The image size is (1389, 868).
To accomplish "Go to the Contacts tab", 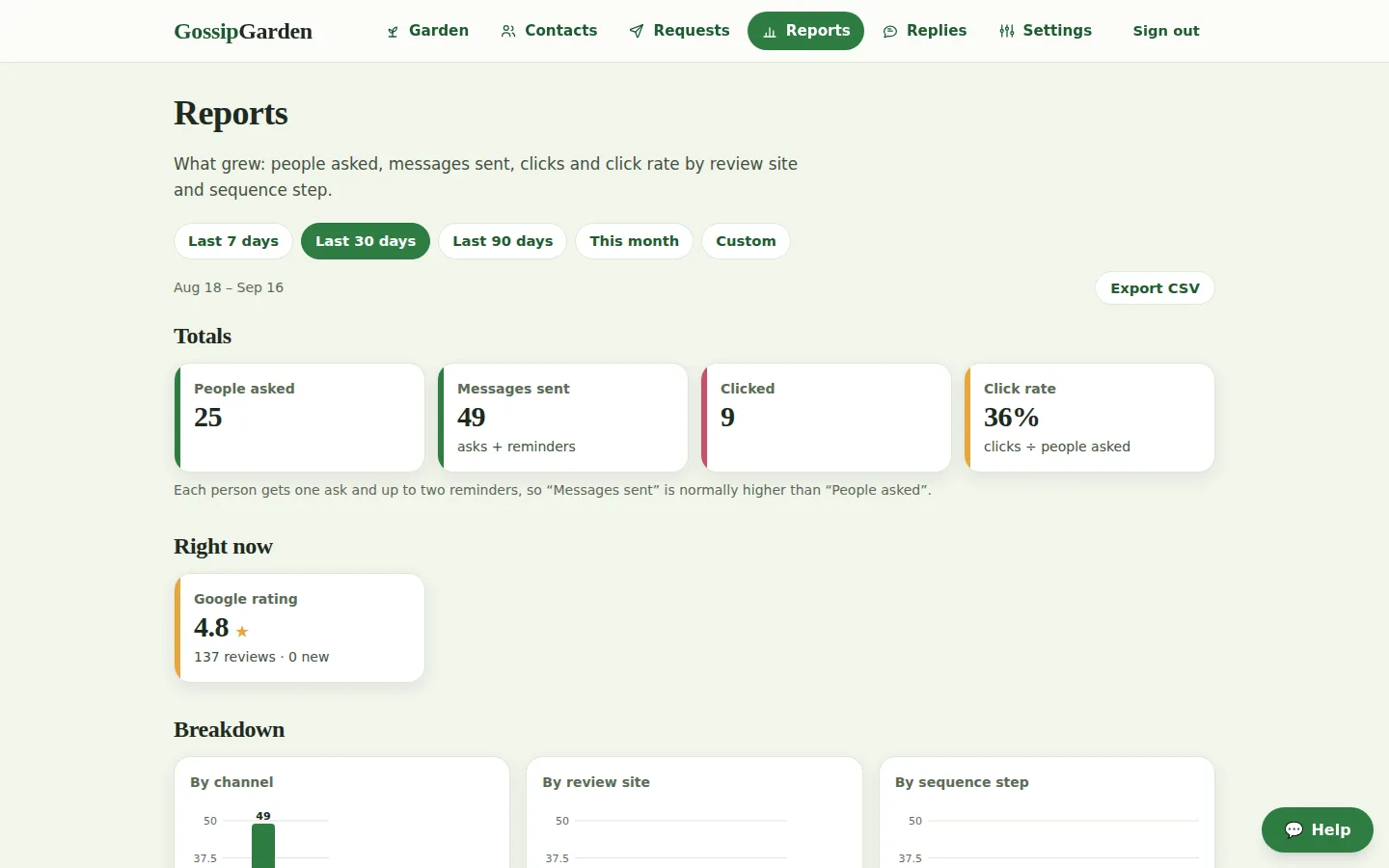I will pyautogui.click(x=549, y=31).
